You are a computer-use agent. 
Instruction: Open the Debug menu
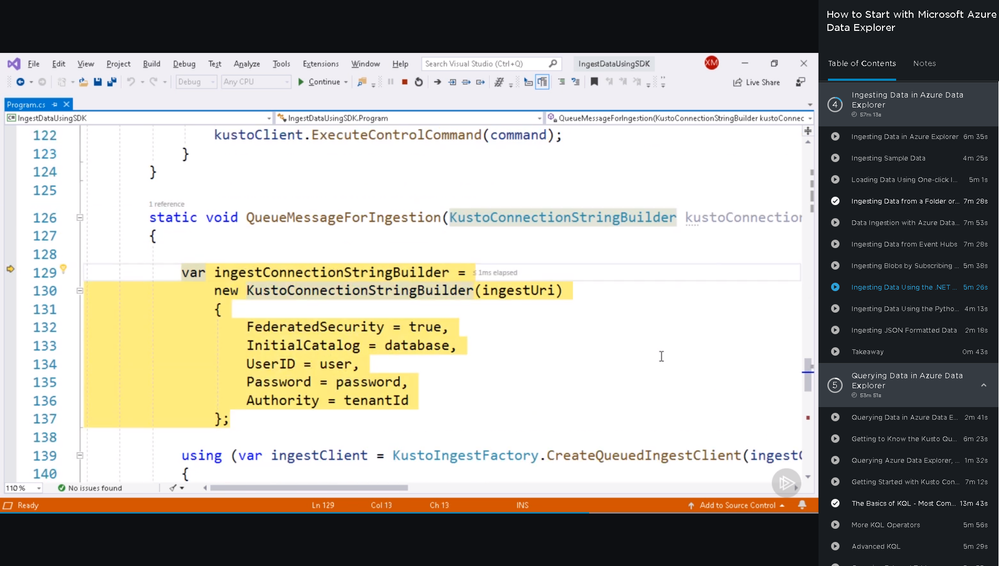pyautogui.click(x=184, y=64)
